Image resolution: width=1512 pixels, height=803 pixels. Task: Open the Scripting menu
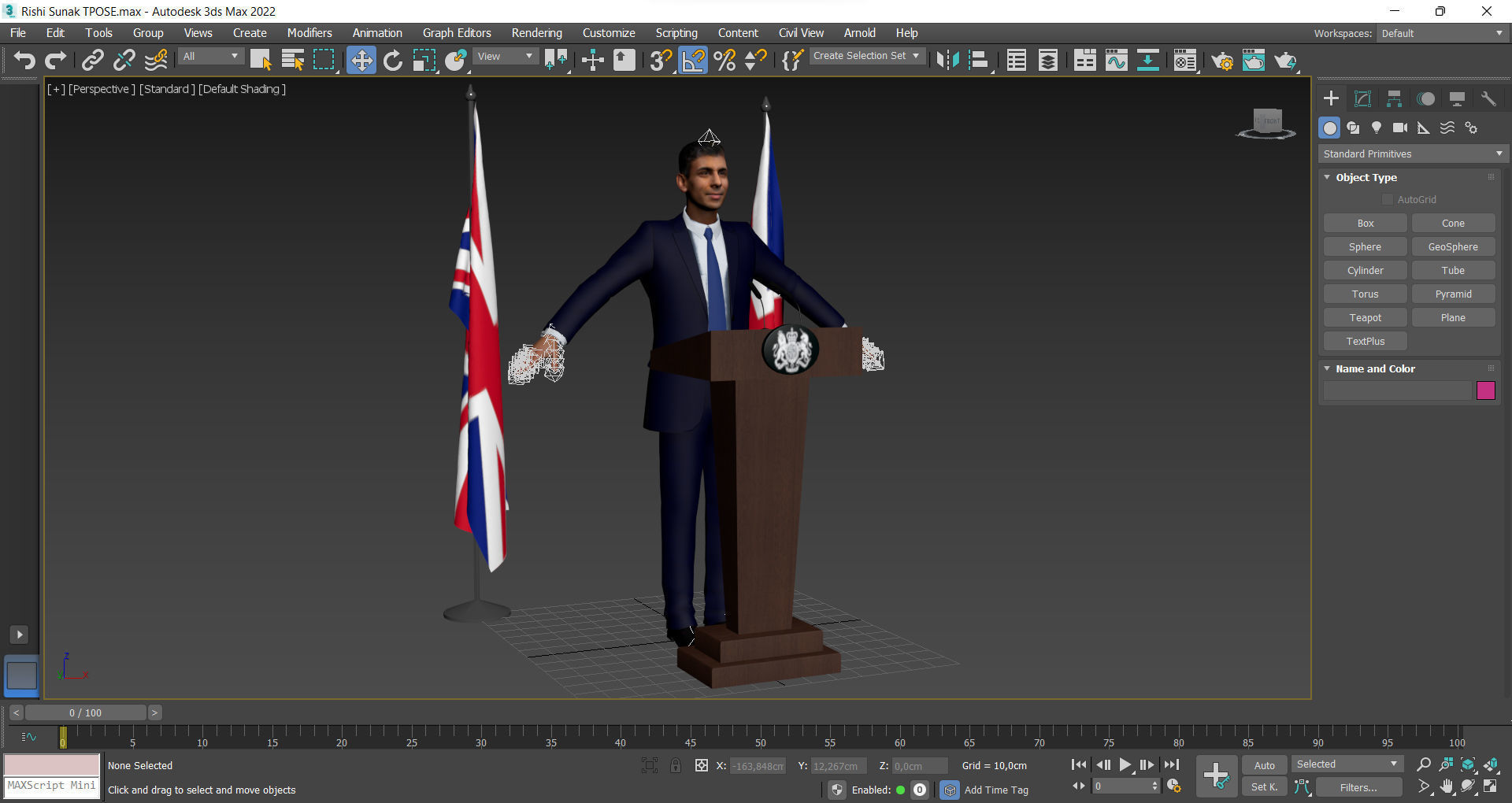676,33
